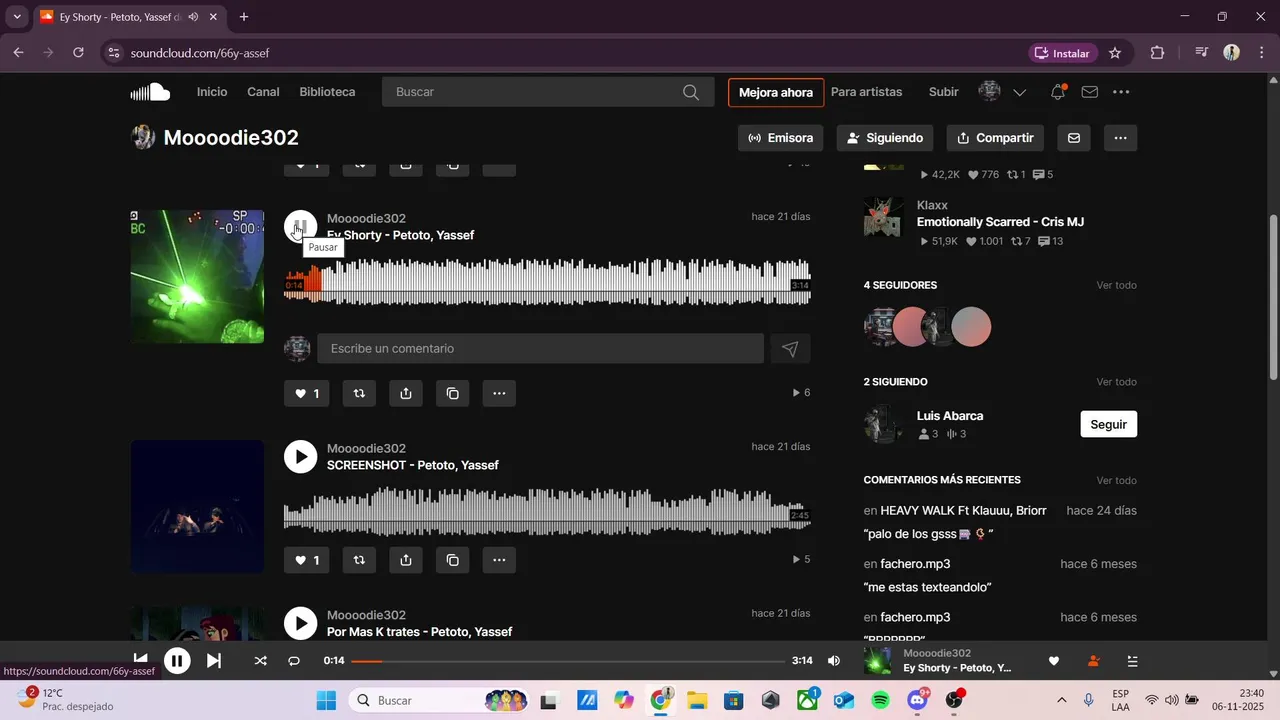Bookmark this page with star icon
The width and height of the screenshot is (1280, 720).
tap(1115, 53)
